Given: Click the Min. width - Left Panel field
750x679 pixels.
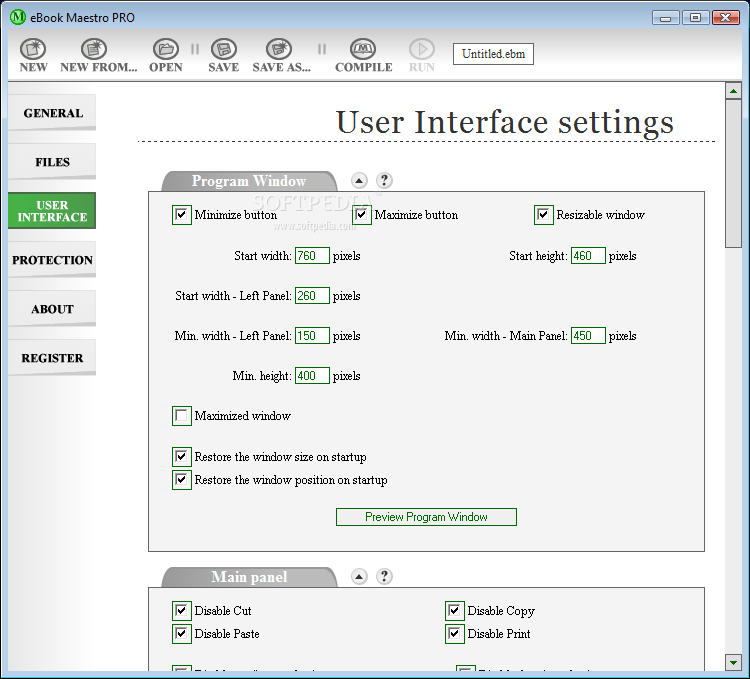Looking at the screenshot, I should coord(312,336).
